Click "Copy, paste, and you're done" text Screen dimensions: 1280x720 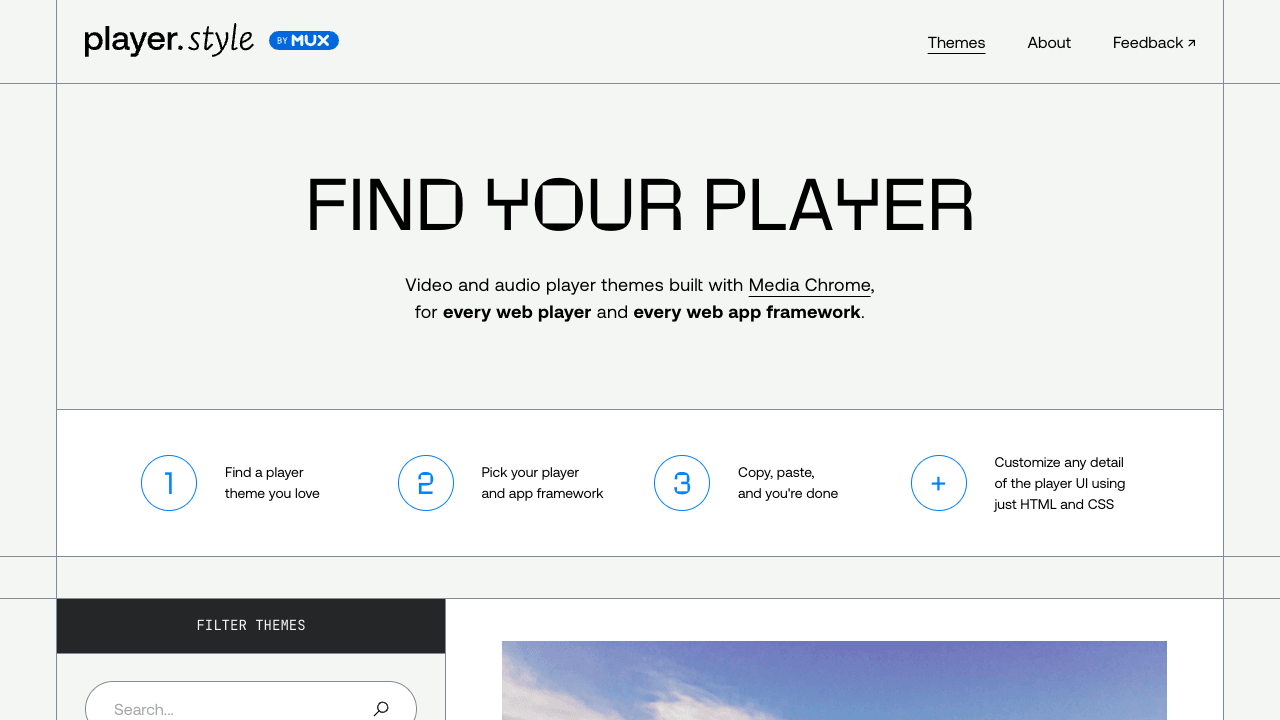788,483
